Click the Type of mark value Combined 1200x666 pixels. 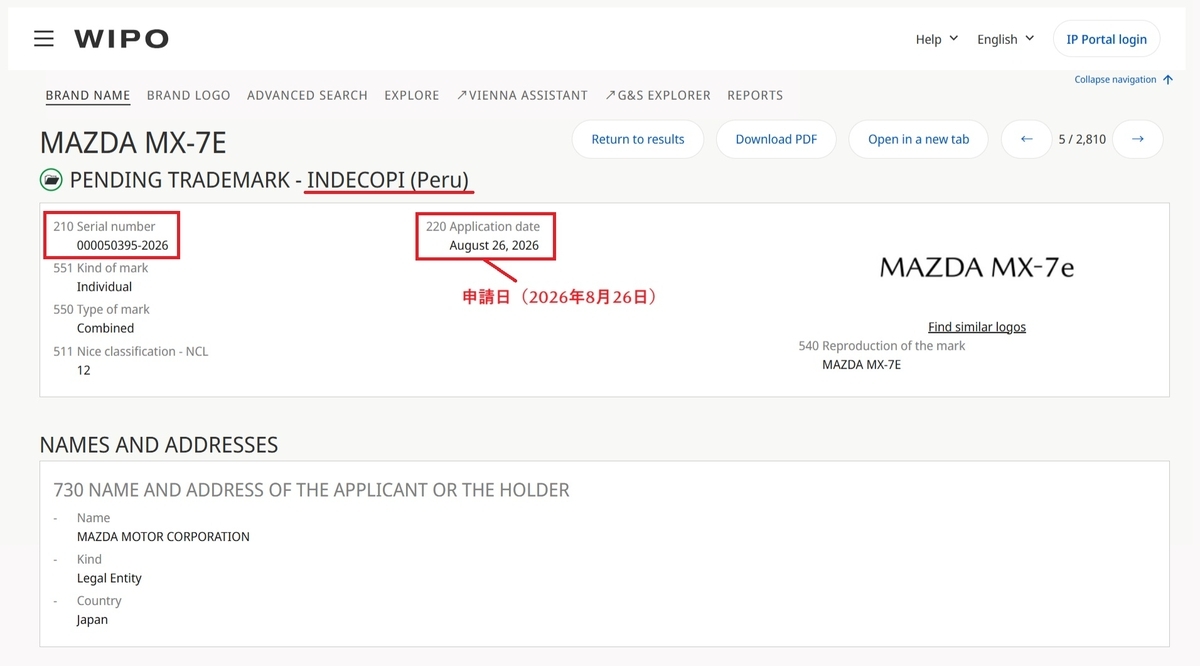pos(105,328)
